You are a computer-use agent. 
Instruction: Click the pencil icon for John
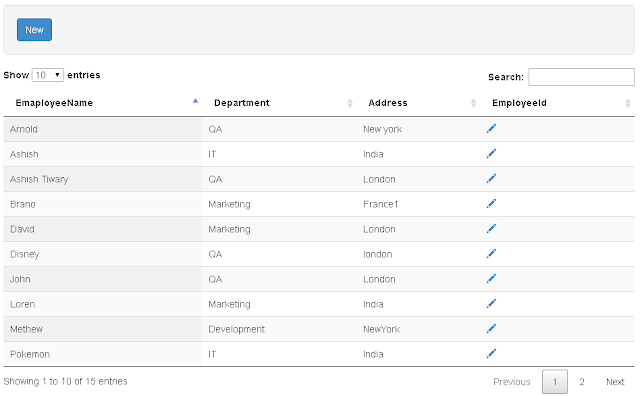491,278
